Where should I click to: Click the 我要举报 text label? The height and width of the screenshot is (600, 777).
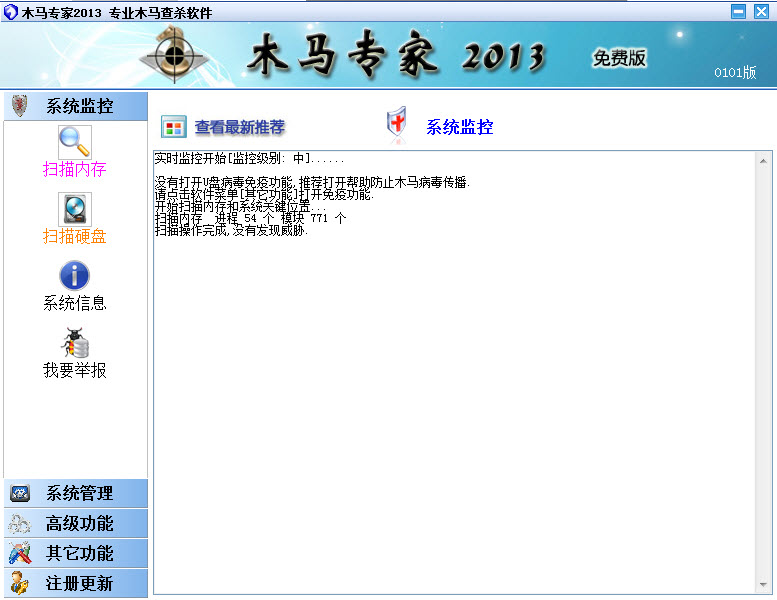coord(75,370)
